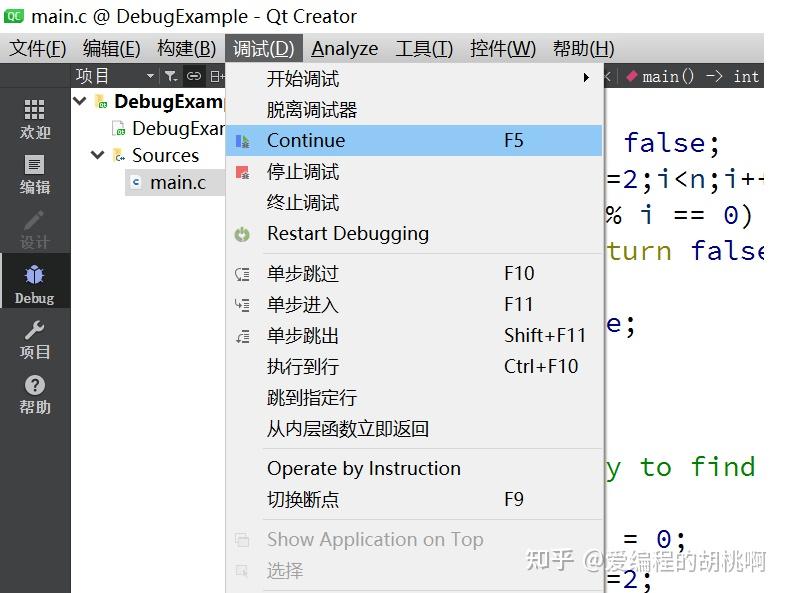Select Restart Debugging entry
The width and height of the screenshot is (786, 593).
click(x=414, y=234)
